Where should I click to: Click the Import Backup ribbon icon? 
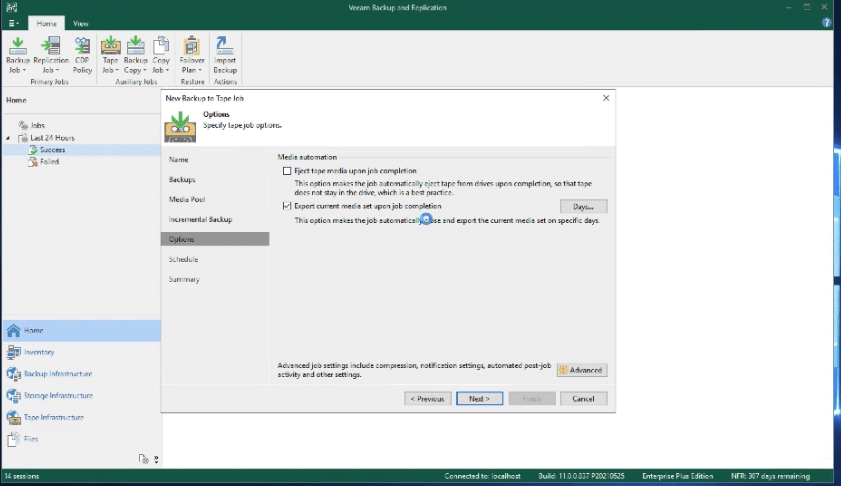coord(225,55)
